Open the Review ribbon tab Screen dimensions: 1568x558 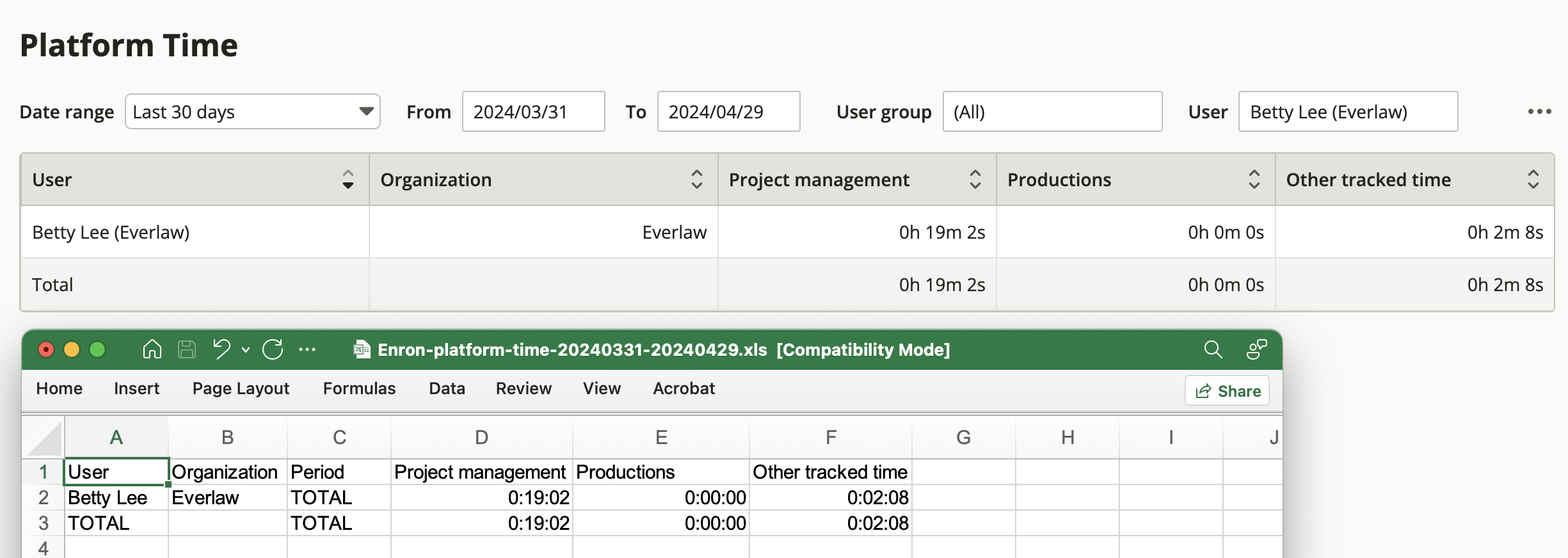click(x=524, y=388)
